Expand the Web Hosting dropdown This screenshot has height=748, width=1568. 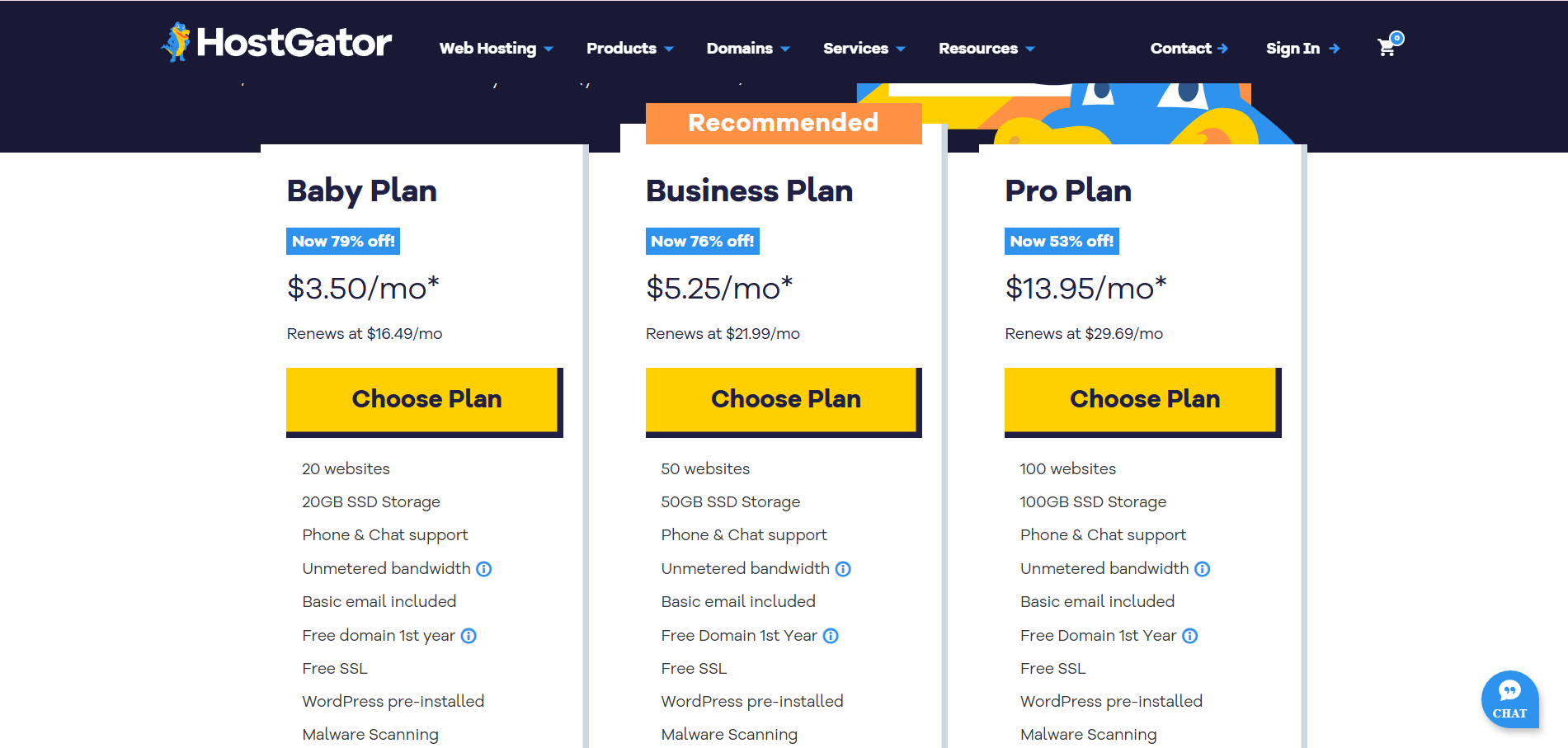pyautogui.click(x=496, y=49)
